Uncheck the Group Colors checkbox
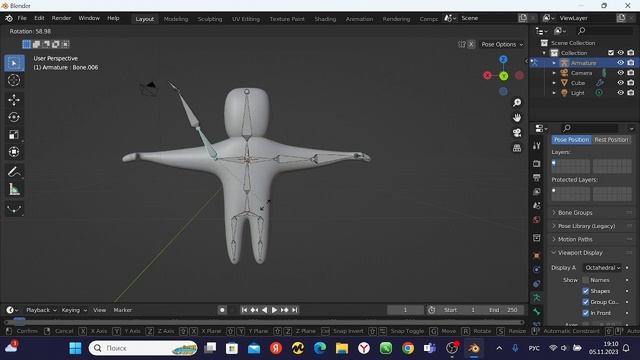The width and height of the screenshot is (640, 360). coord(586,302)
